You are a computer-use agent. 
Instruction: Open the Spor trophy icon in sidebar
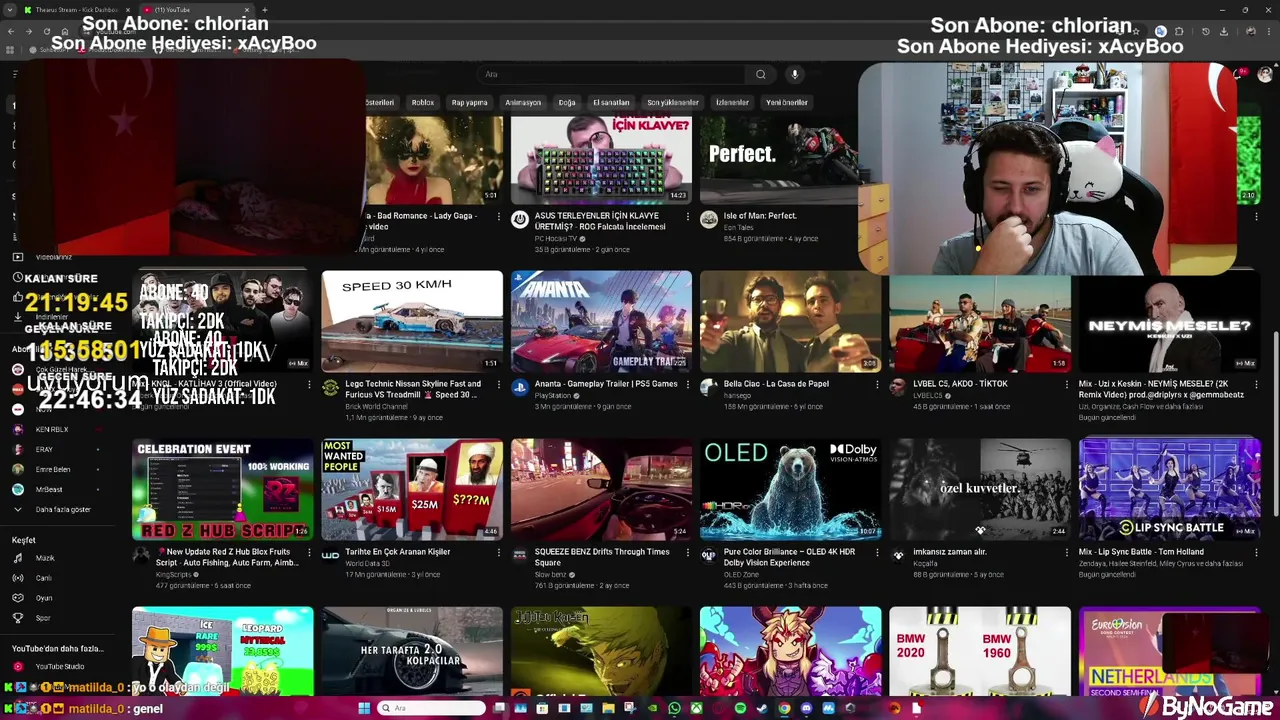17,618
